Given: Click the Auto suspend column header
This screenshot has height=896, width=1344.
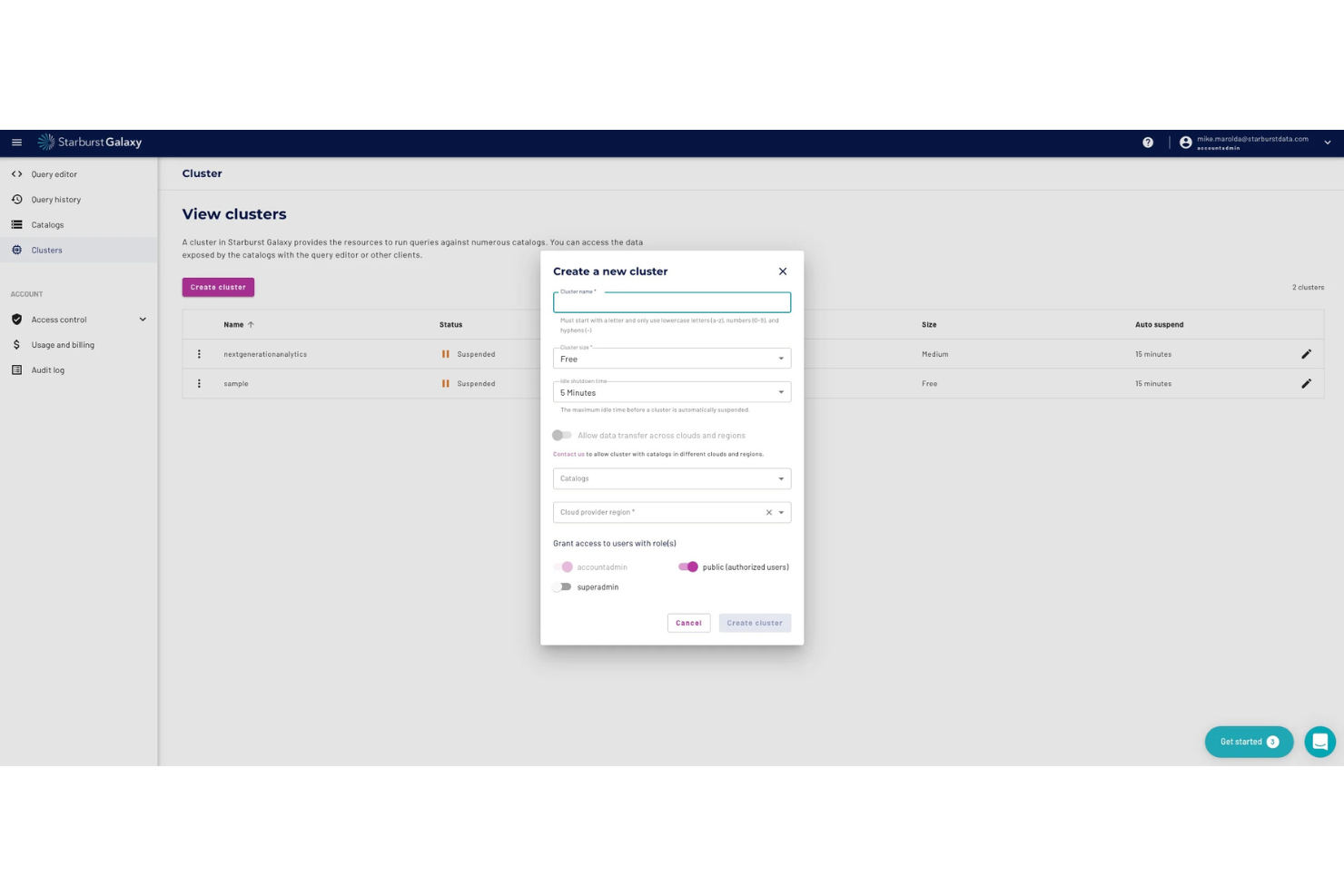Looking at the screenshot, I should pyautogui.click(x=1159, y=325).
